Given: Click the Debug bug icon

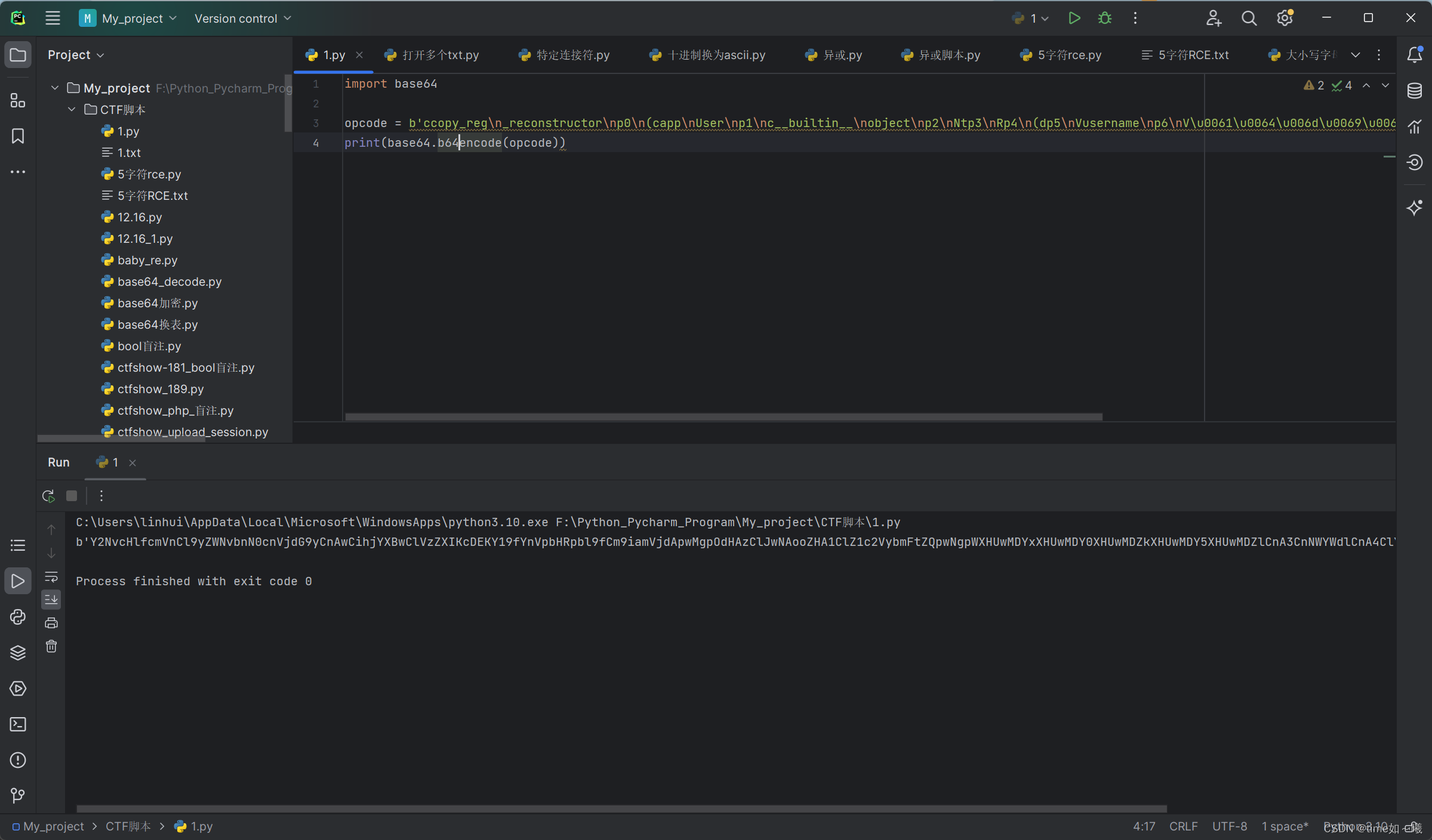Looking at the screenshot, I should (x=1105, y=18).
